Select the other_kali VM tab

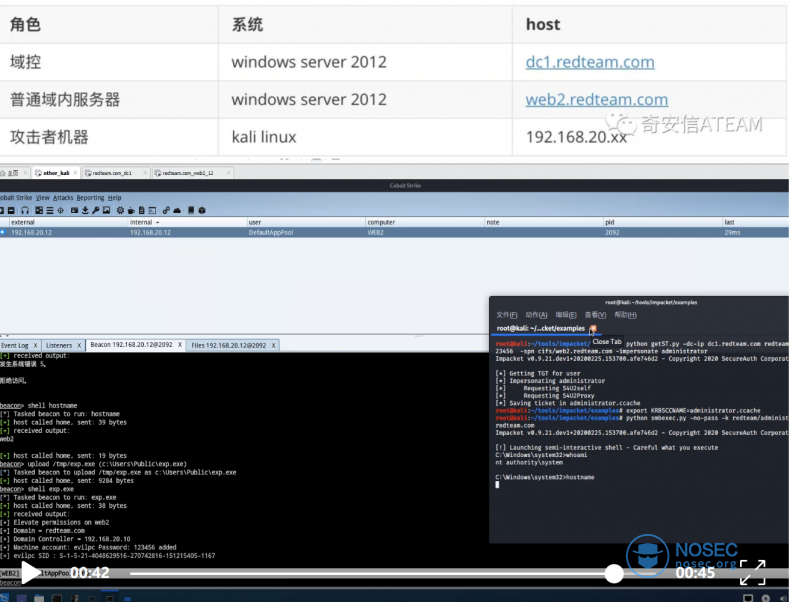56,173
